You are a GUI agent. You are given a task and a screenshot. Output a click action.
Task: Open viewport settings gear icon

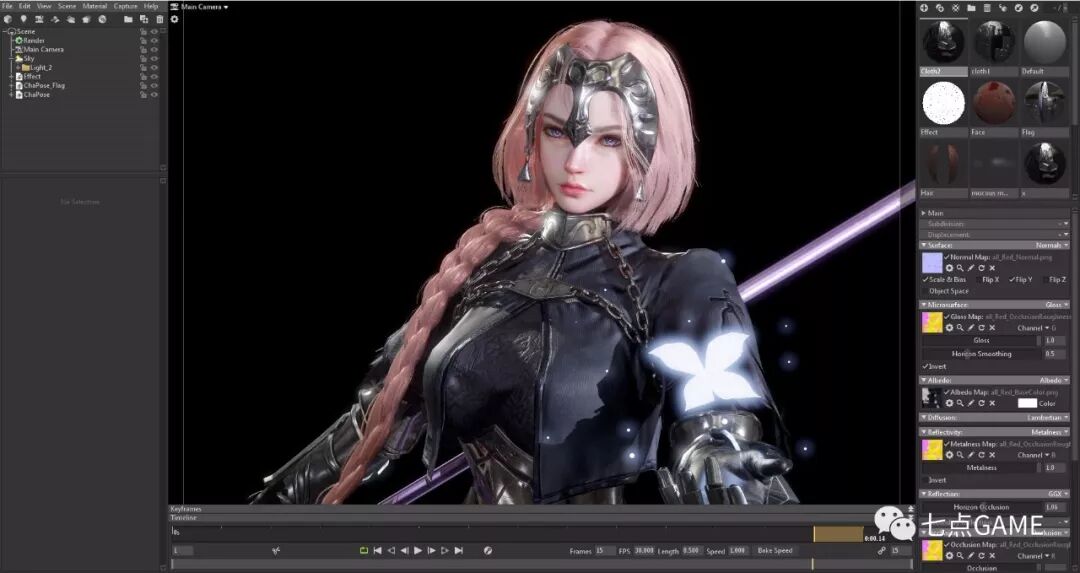coord(174,19)
